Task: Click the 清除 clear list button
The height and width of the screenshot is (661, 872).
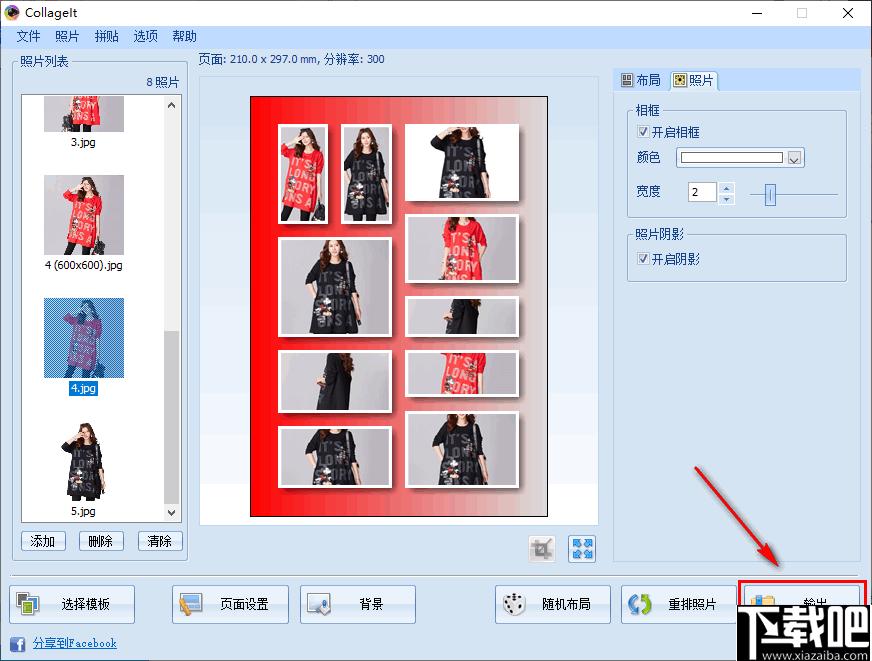Action: [x=160, y=541]
